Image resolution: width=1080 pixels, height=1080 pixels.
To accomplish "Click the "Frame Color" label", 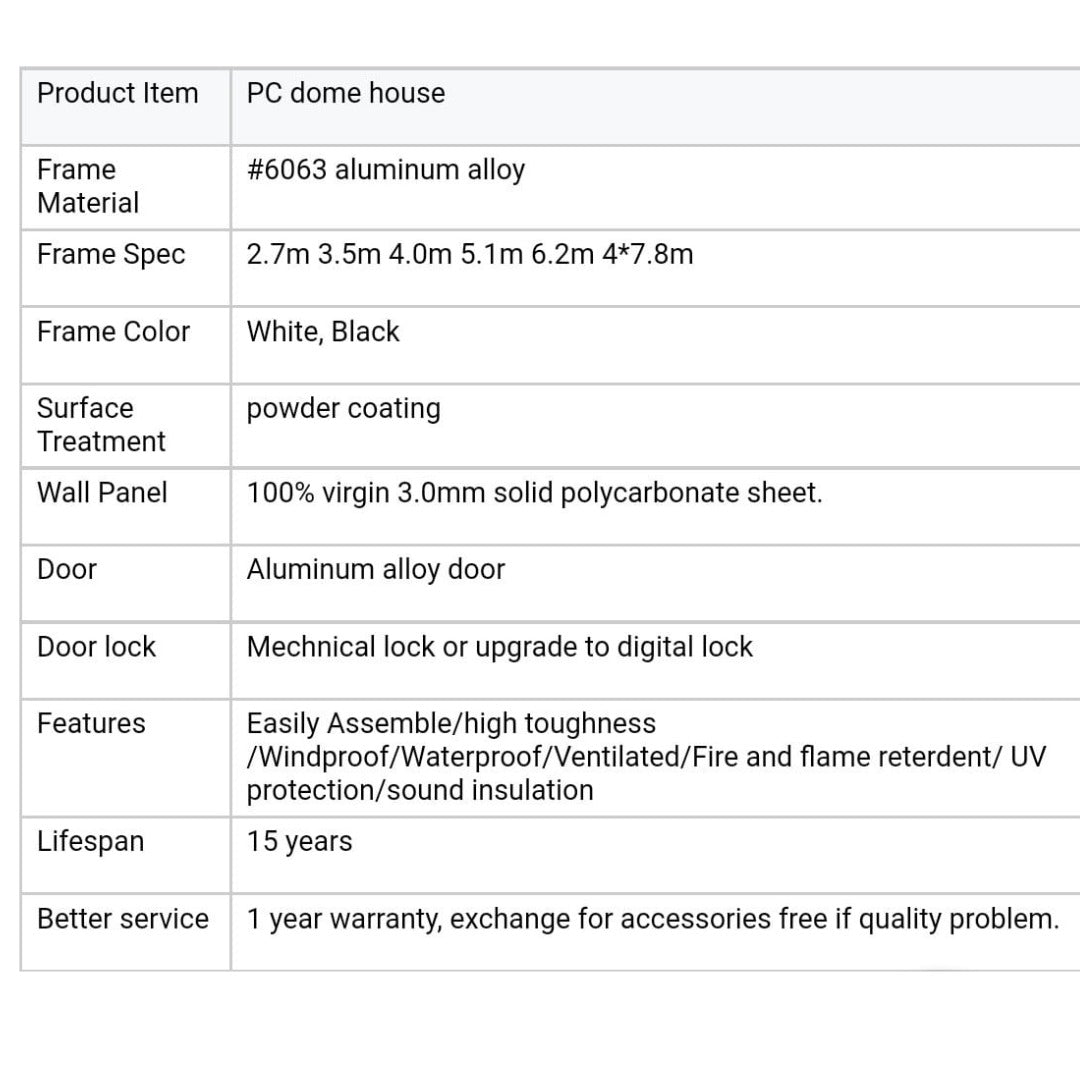I will click(113, 332).
